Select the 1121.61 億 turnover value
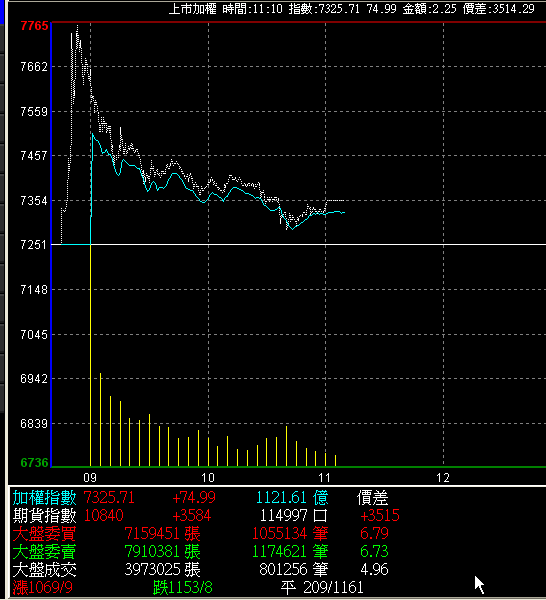The image size is (546, 600). tap(292, 498)
